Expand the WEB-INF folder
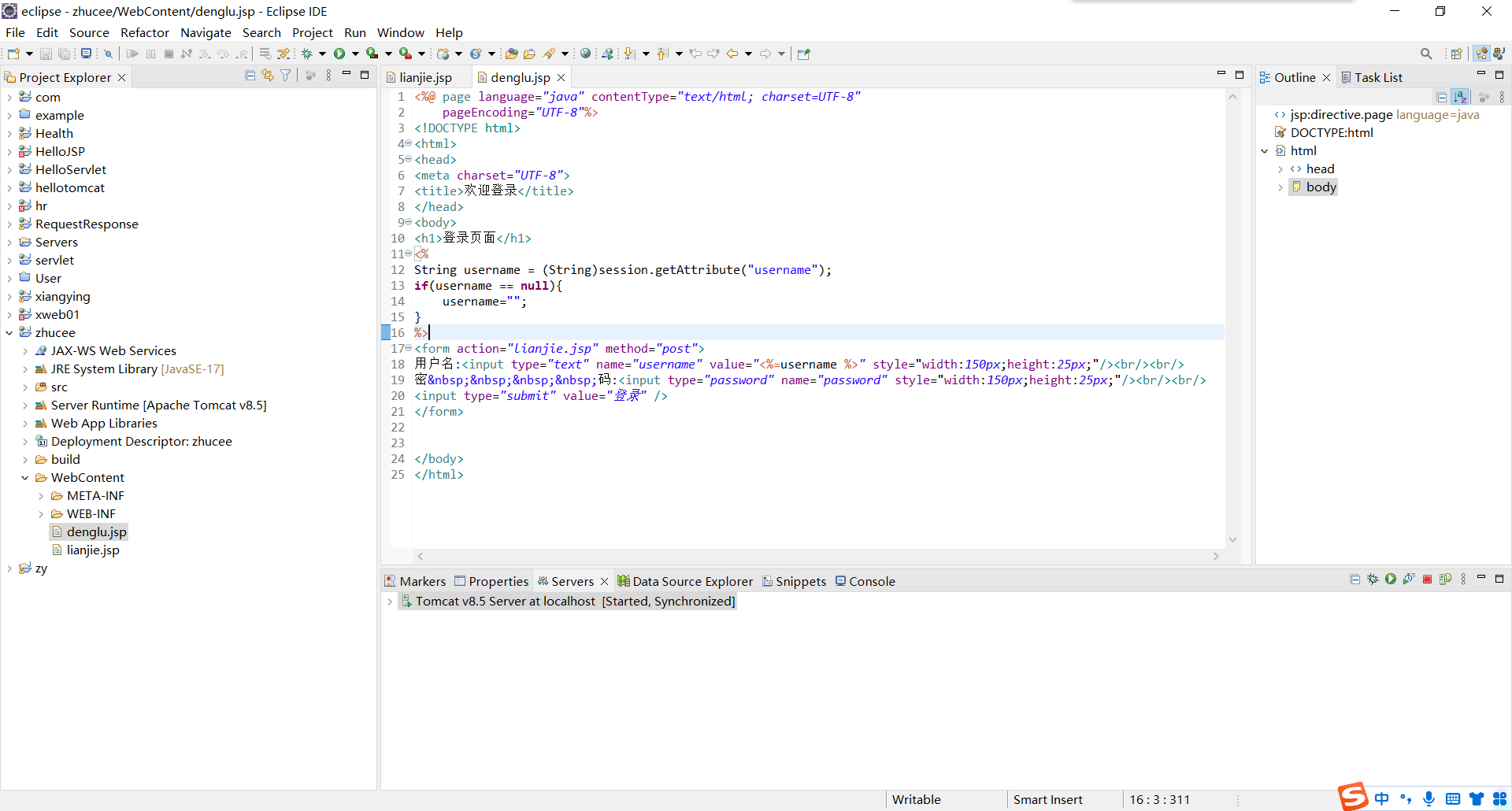Image resolution: width=1512 pixels, height=811 pixels. (41, 514)
